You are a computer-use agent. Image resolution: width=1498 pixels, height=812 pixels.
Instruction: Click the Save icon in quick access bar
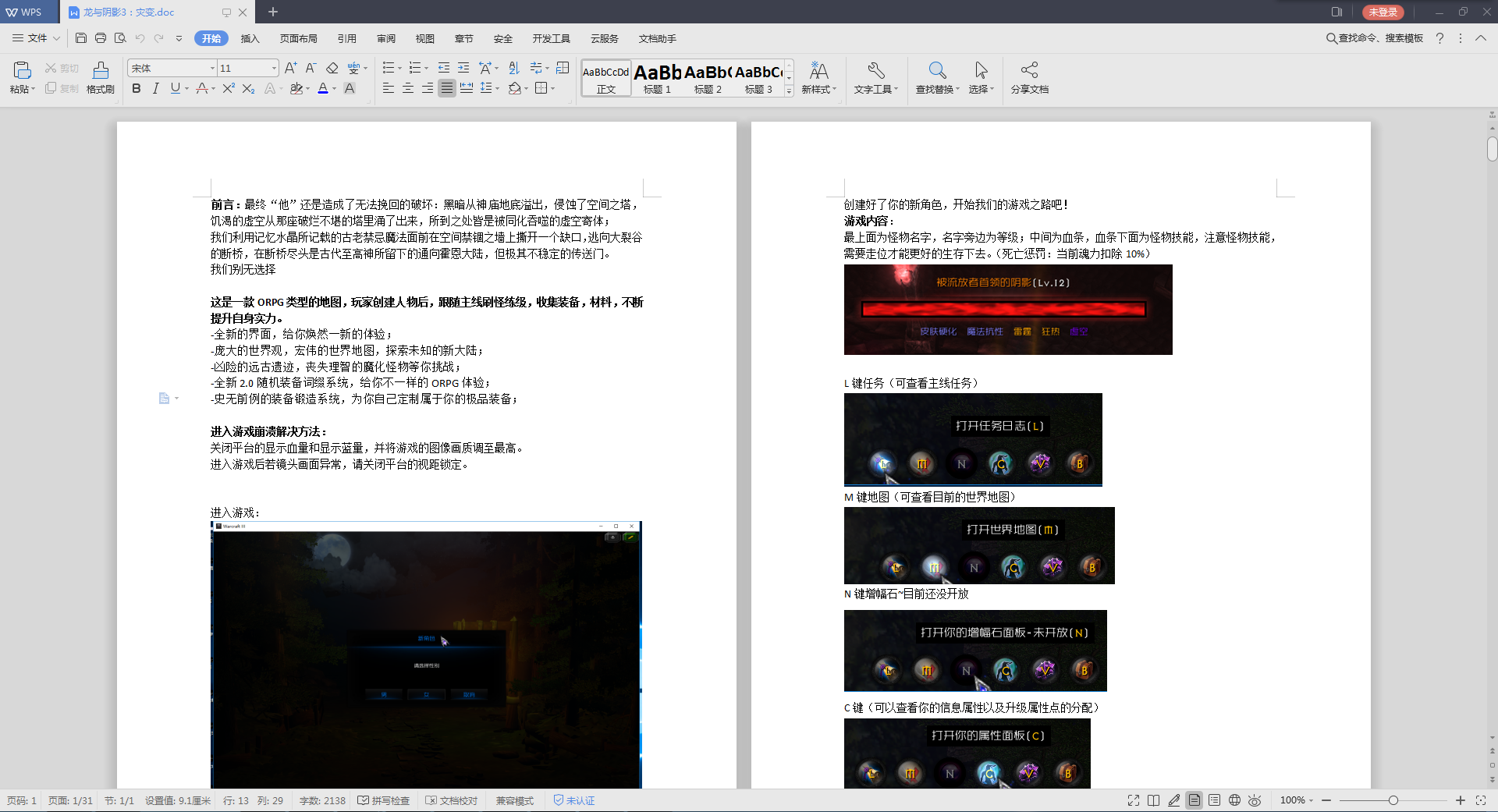81,38
